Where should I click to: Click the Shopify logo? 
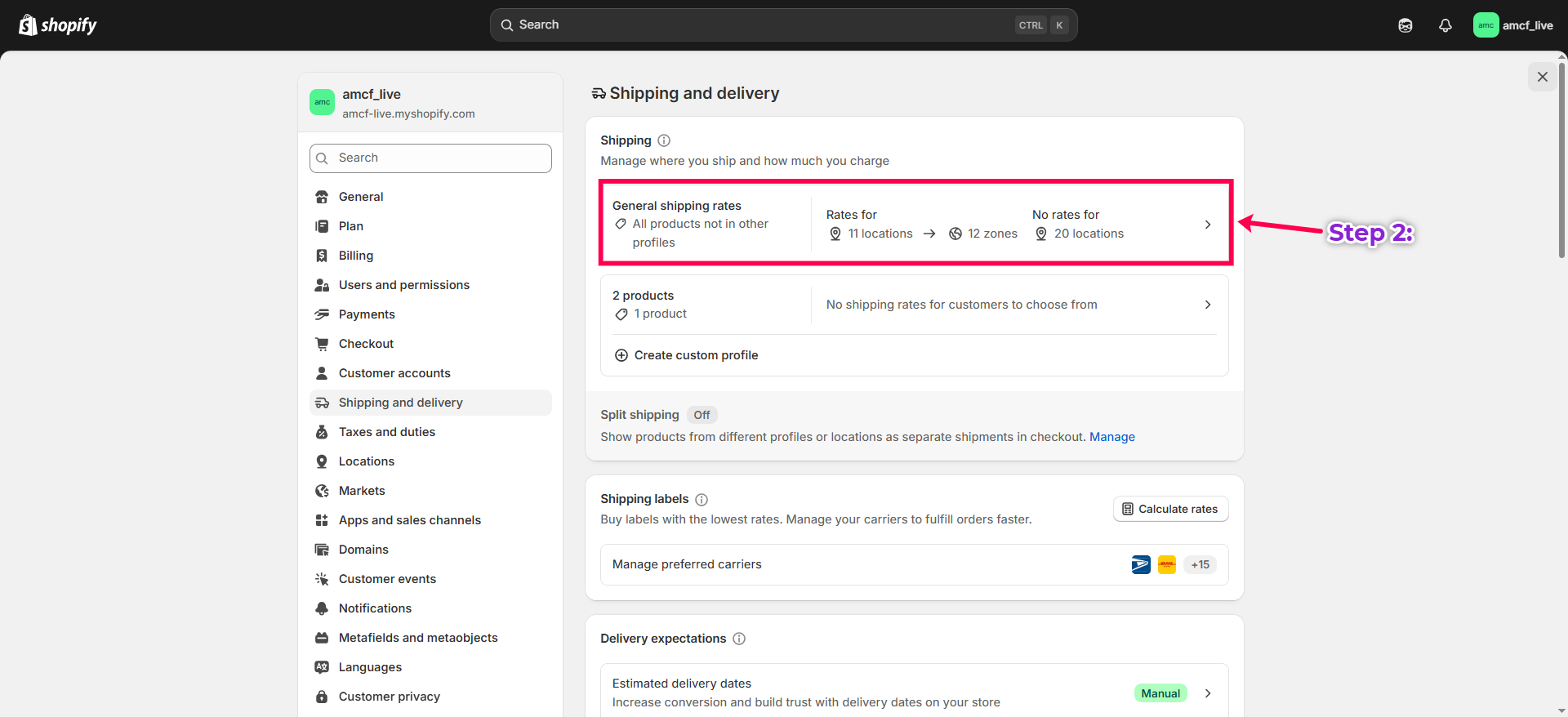coord(58,25)
